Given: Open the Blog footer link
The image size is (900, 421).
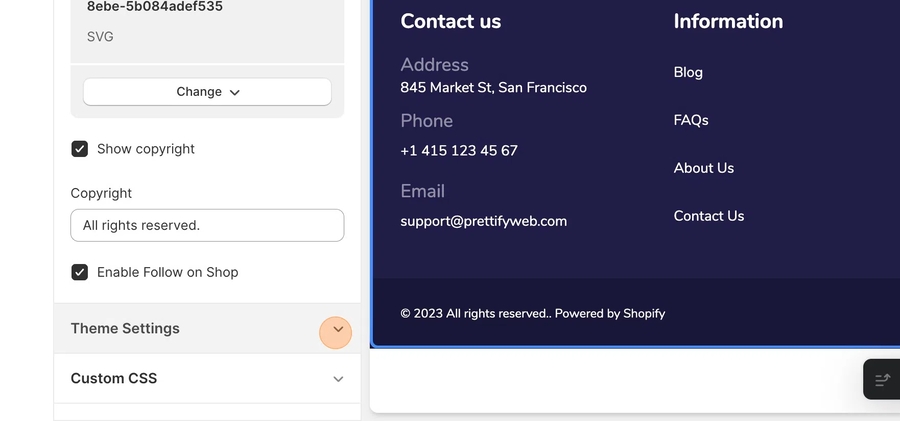Looking at the screenshot, I should pyautogui.click(x=688, y=72).
